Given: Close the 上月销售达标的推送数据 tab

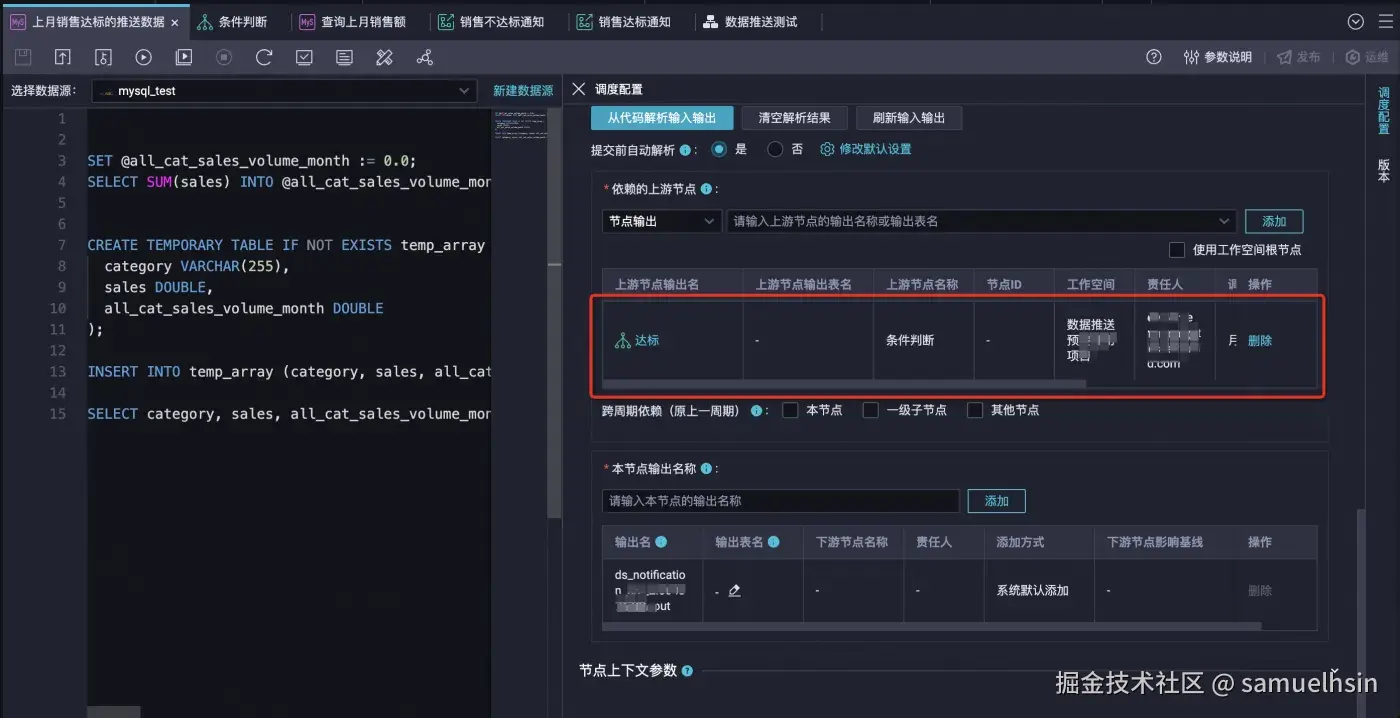Looking at the screenshot, I should (175, 22).
